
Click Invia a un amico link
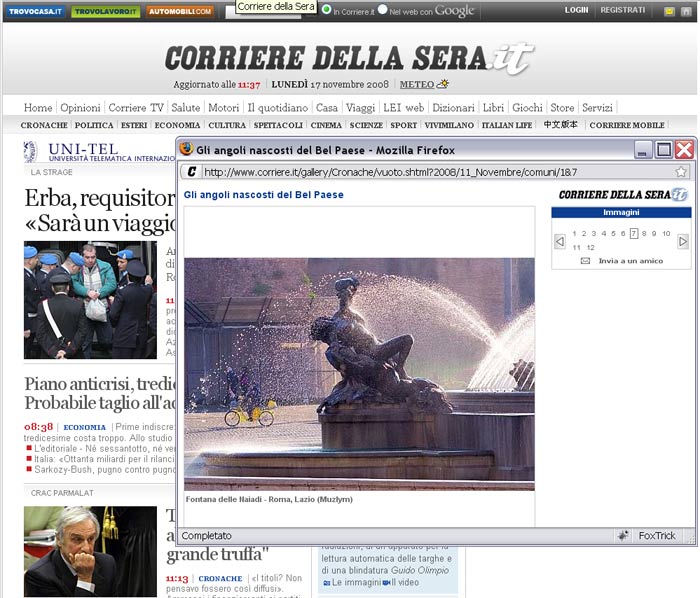click(630, 261)
